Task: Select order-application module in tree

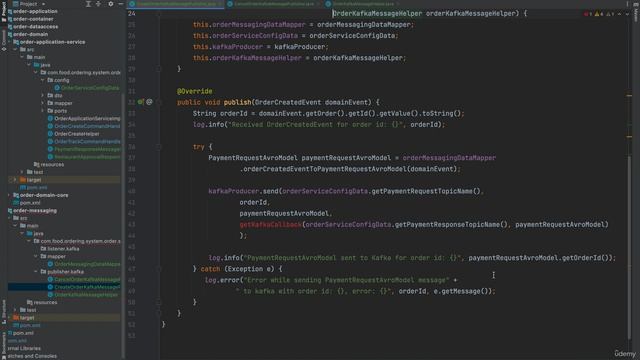Action: [35, 11]
